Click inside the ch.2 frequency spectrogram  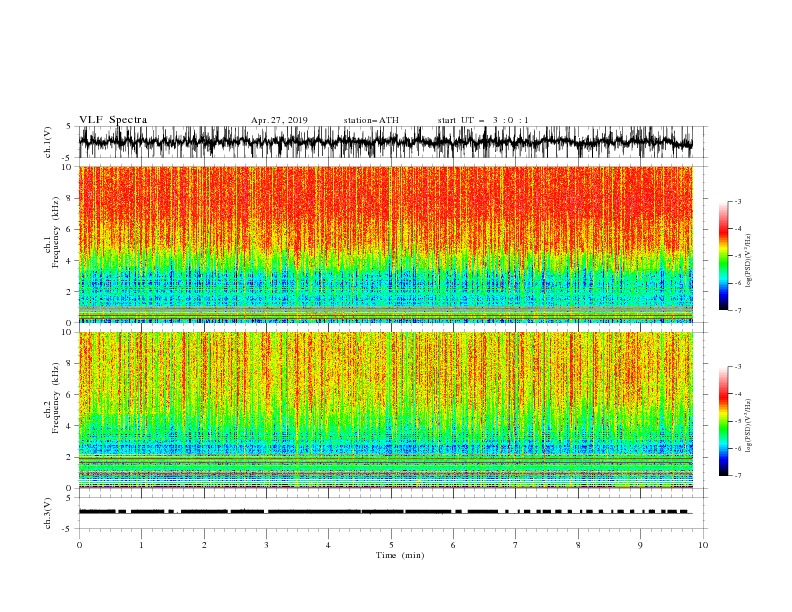coord(385,410)
